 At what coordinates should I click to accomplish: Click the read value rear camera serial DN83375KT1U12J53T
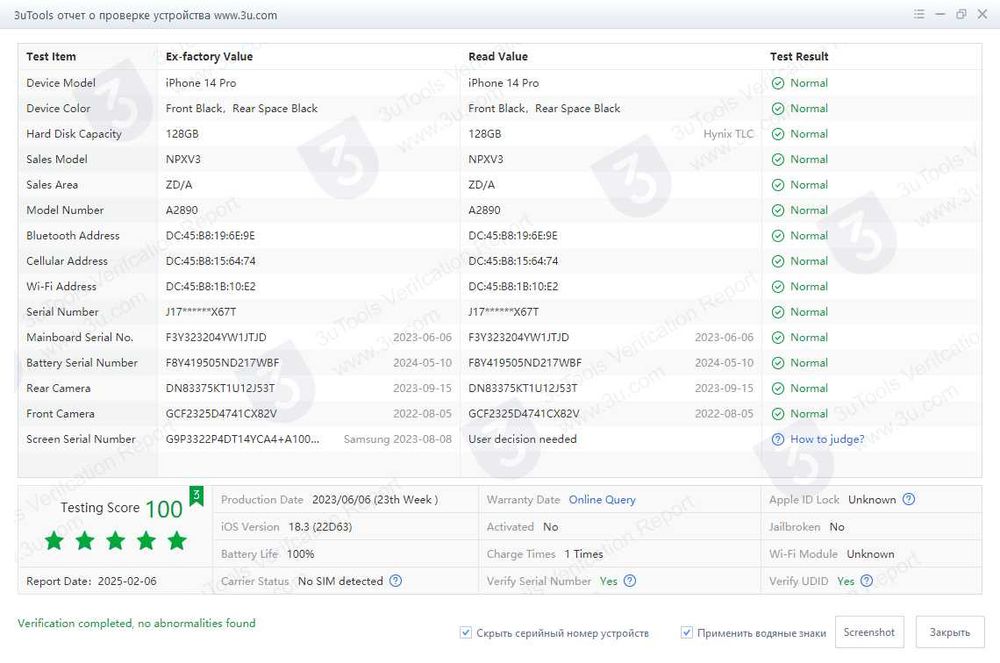point(523,388)
